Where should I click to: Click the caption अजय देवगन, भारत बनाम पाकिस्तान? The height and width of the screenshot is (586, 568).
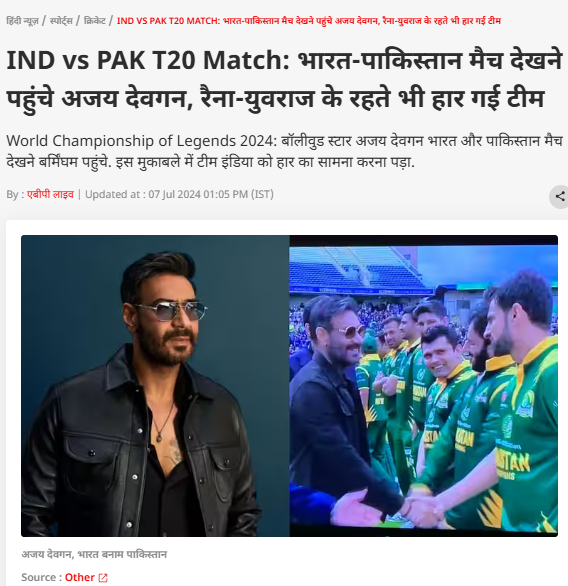(94, 554)
